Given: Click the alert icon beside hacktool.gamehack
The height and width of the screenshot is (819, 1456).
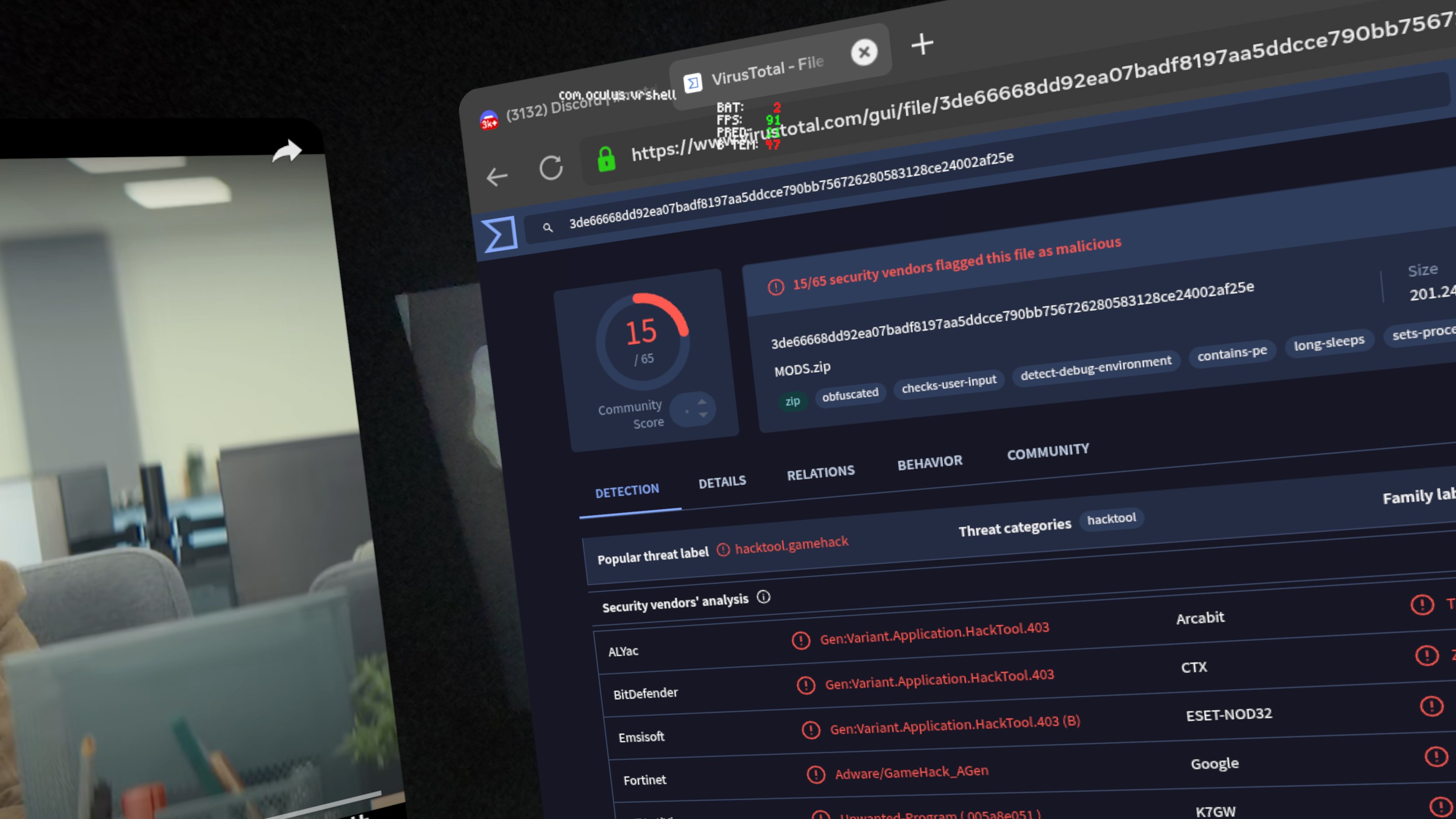Looking at the screenshot, I should (723, 550).
